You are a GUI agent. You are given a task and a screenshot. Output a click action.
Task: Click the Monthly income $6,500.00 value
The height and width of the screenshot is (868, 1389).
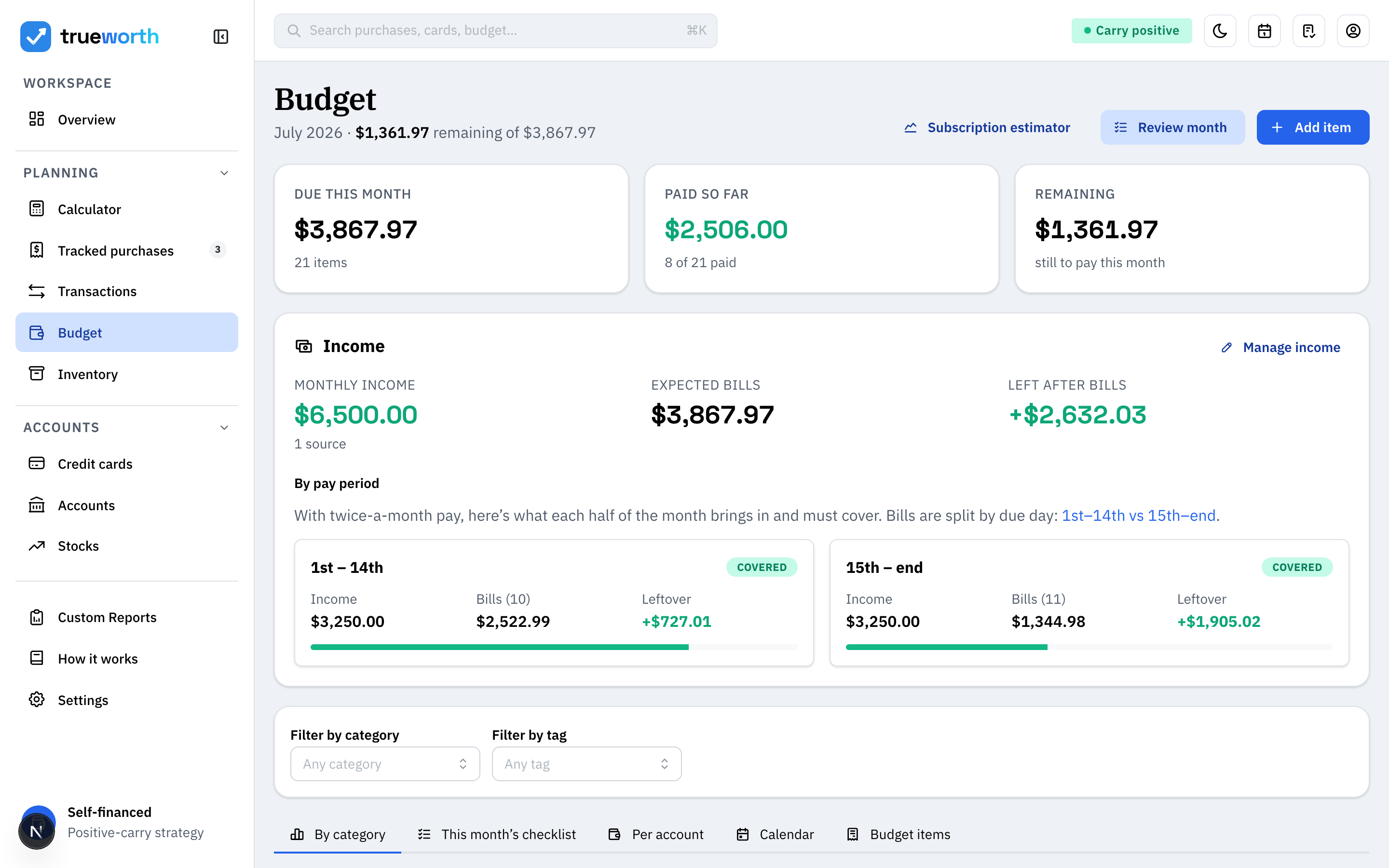point(355,415)
